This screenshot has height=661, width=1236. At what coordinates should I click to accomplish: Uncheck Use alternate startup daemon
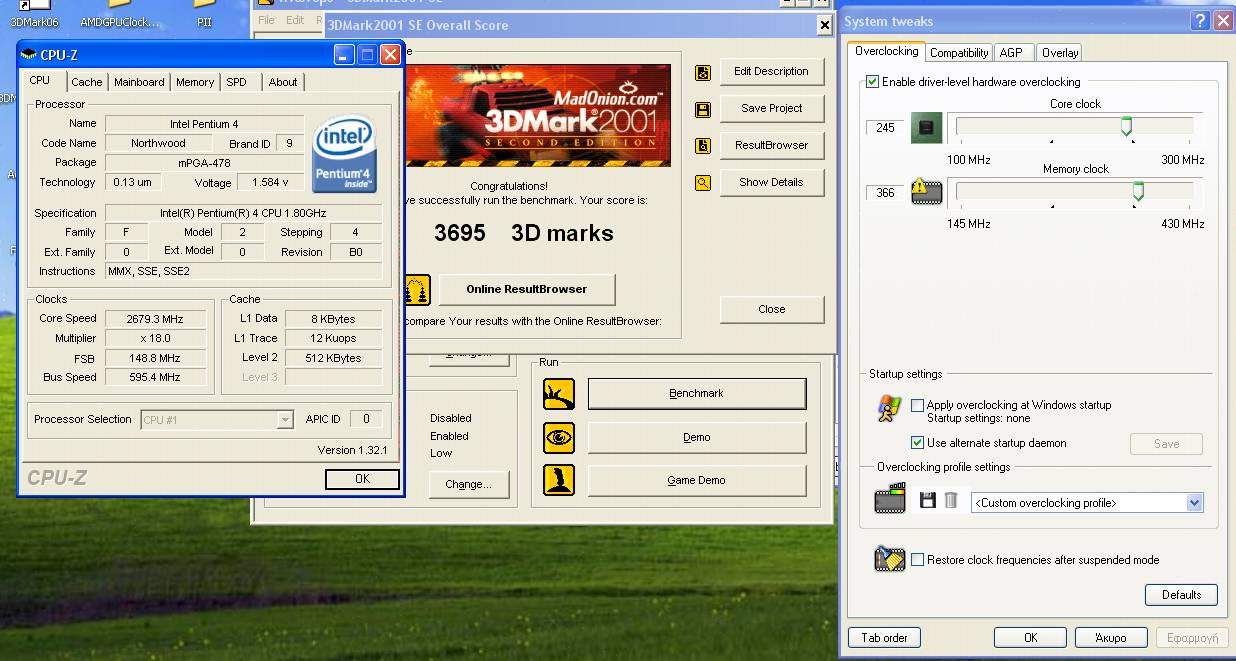point(917,443)
